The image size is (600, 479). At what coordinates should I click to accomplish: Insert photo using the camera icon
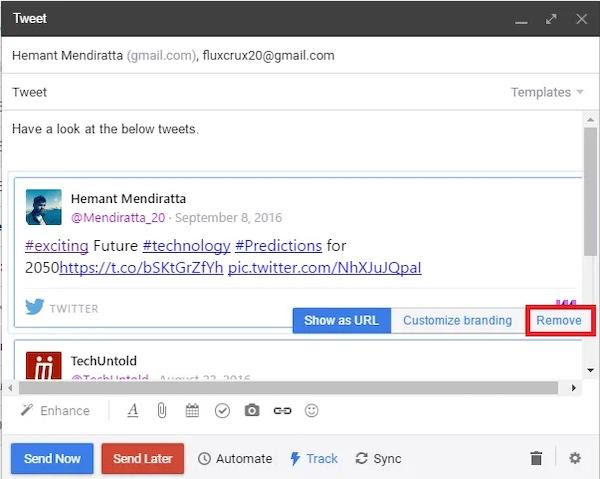pos(252,411)
